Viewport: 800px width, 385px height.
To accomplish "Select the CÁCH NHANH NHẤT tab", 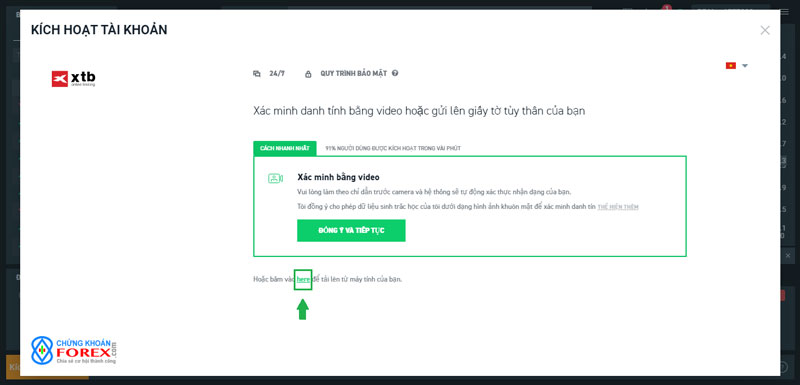I will tap(285, 148).
